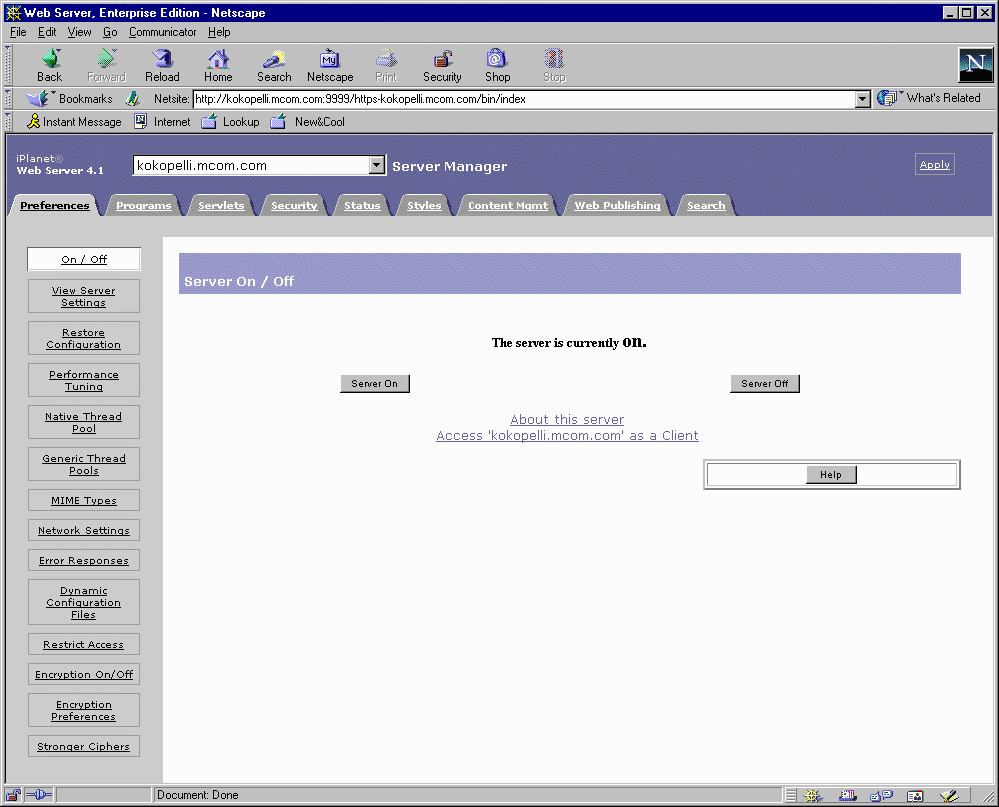Open Restrict Access in sidebar
The image size is (999, 807).
pos(83,645)
